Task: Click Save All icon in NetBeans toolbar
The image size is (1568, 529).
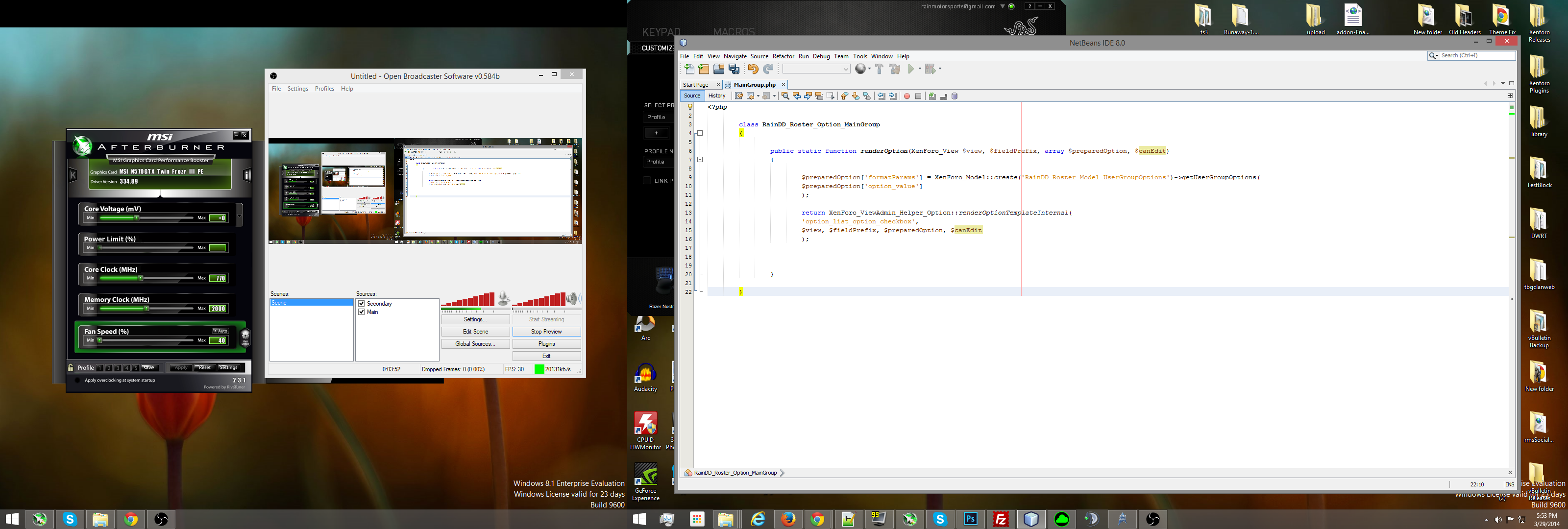Action: (x=734, y=70)
